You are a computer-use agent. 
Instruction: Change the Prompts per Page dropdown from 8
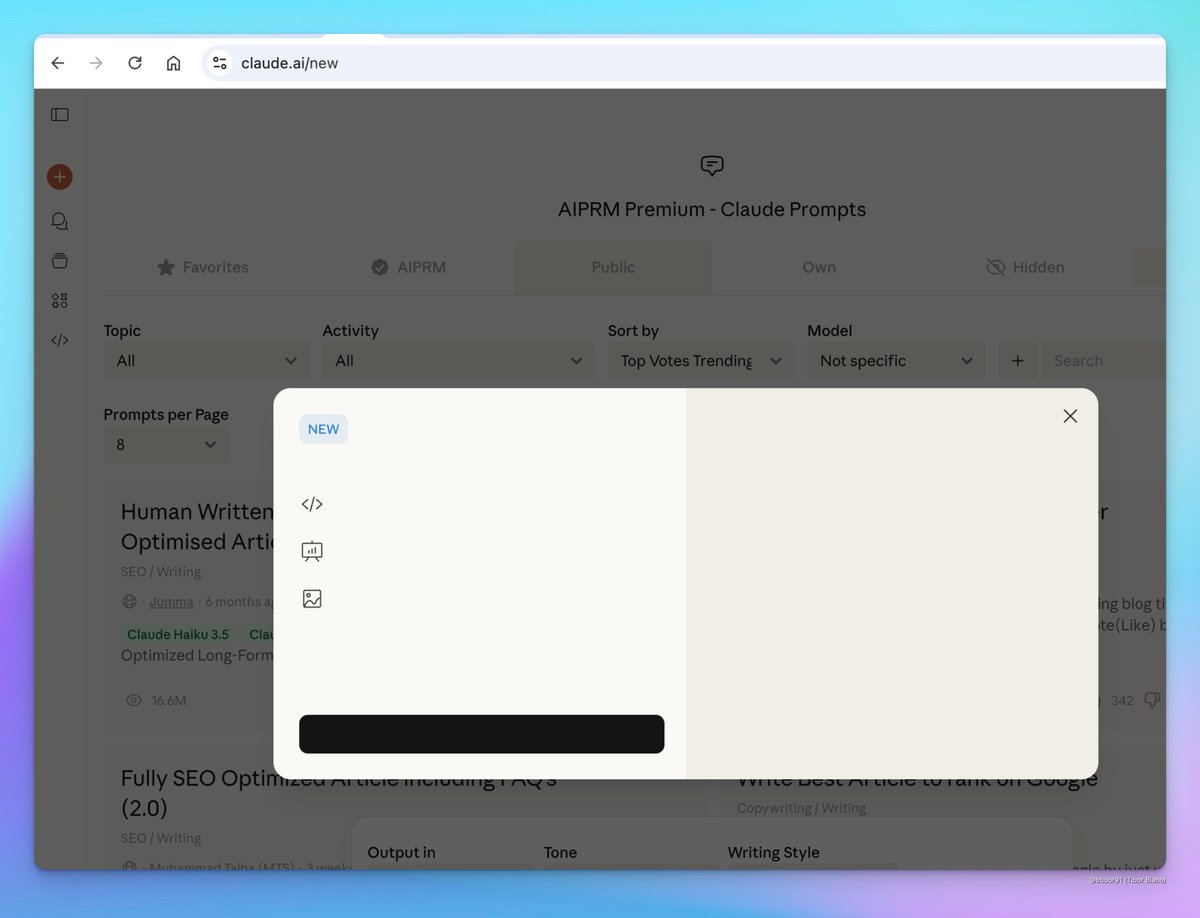[x=166, y=444]
